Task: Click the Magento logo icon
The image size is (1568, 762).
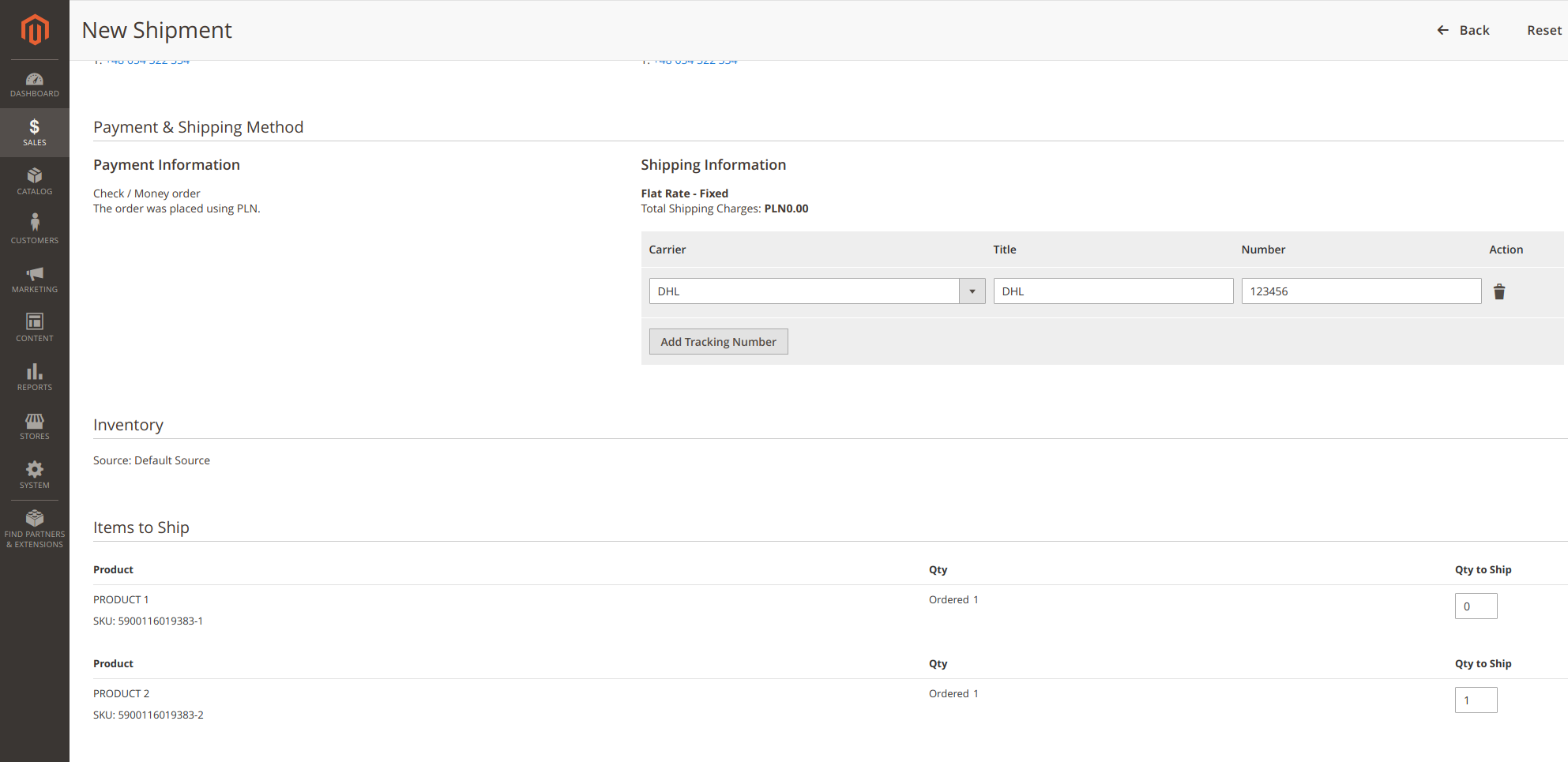Action: (34, 30)
